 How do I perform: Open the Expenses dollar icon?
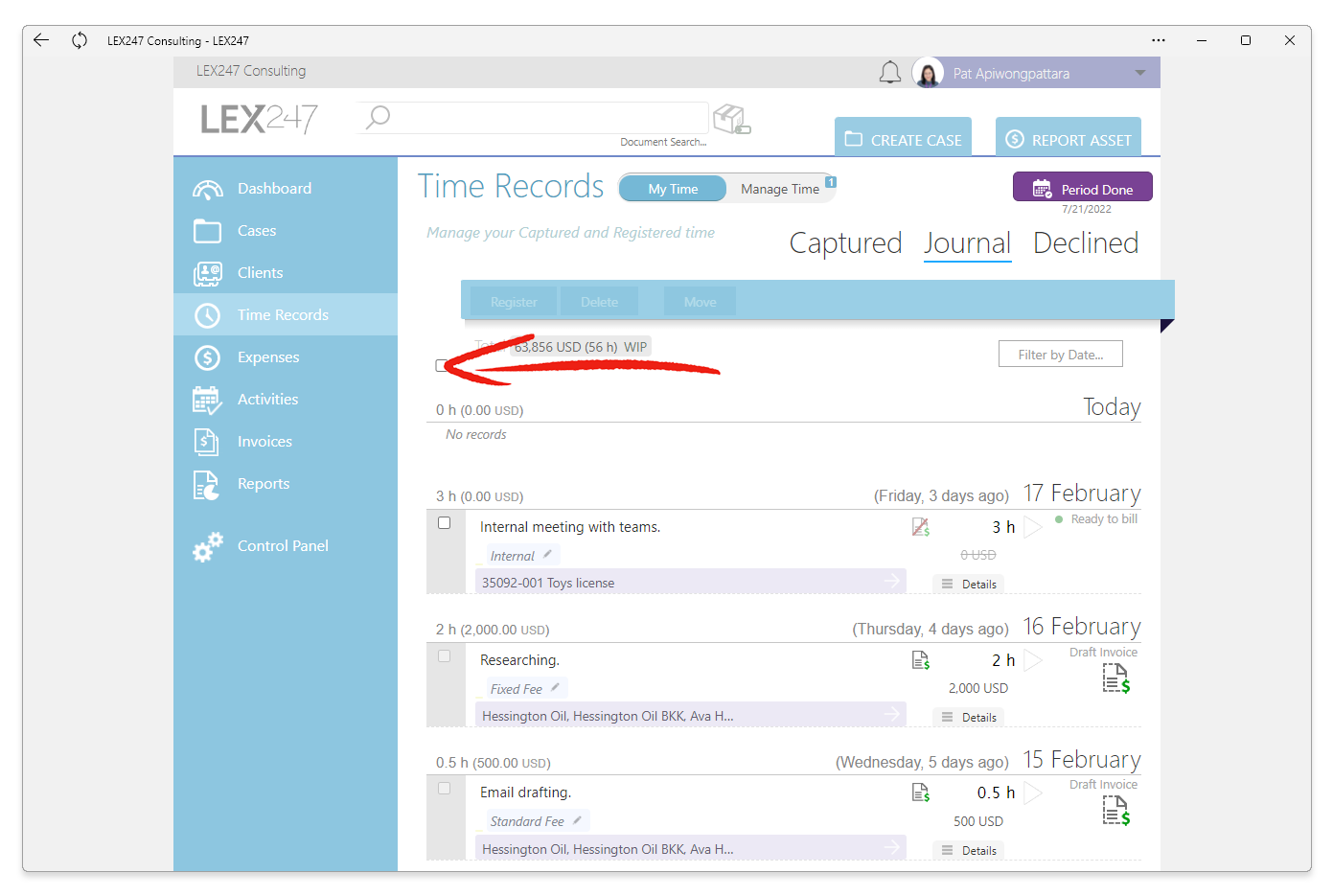207,357
